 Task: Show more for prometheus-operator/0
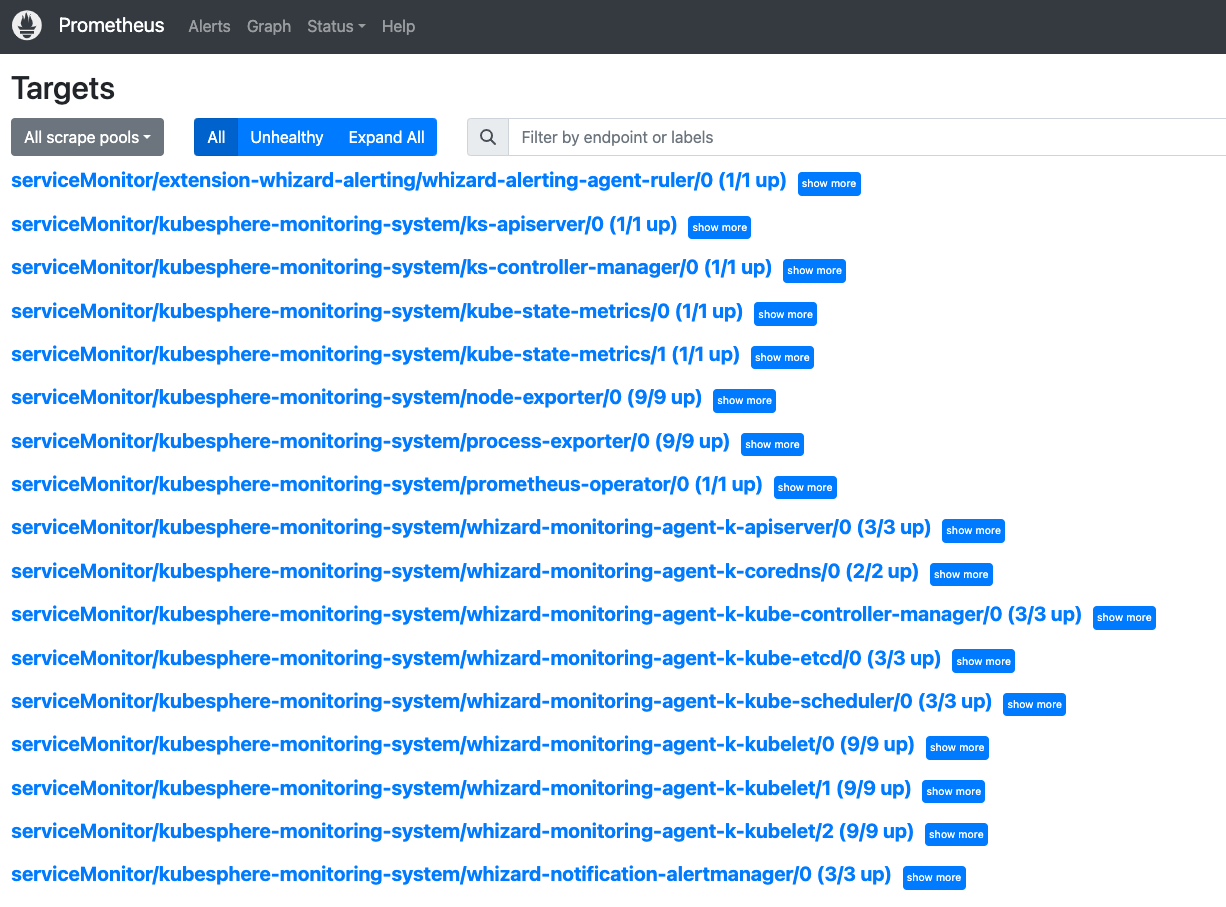coord(805,487)
